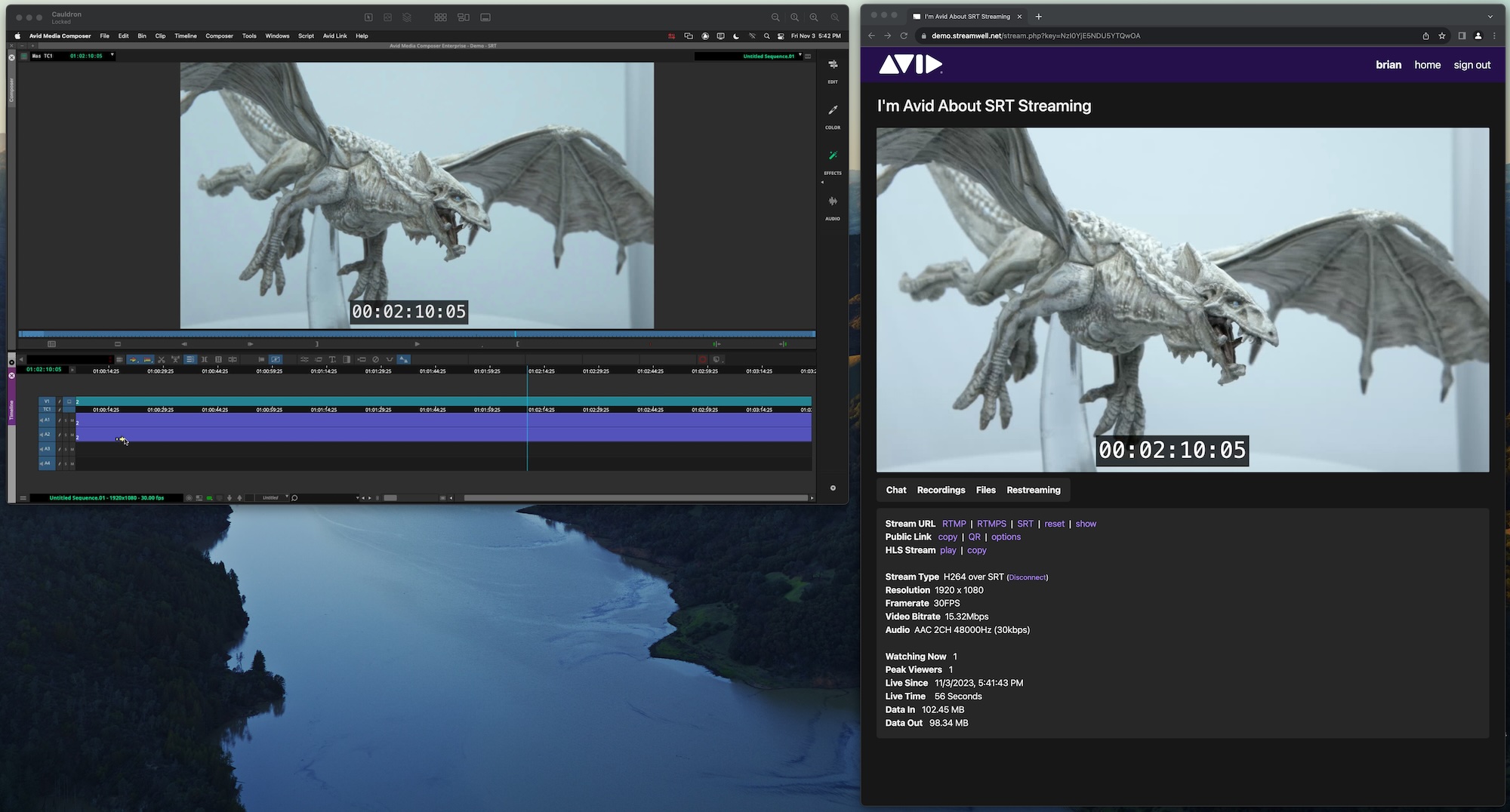Expand the Untitled Sequence.01 dropdown arrow
The image size is (1510, 812).
[800, 56]
